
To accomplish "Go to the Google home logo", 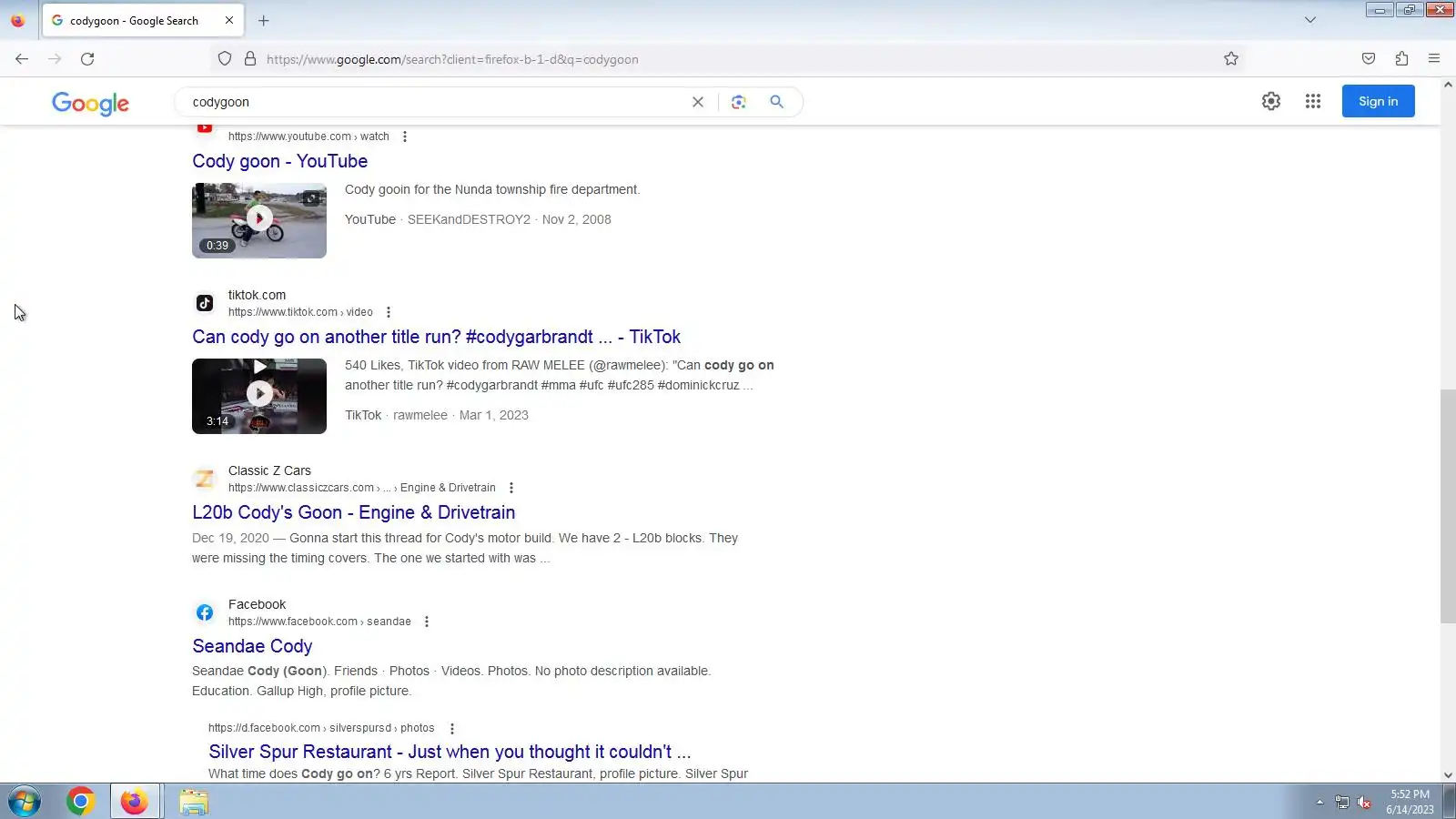I will point(90,103).
